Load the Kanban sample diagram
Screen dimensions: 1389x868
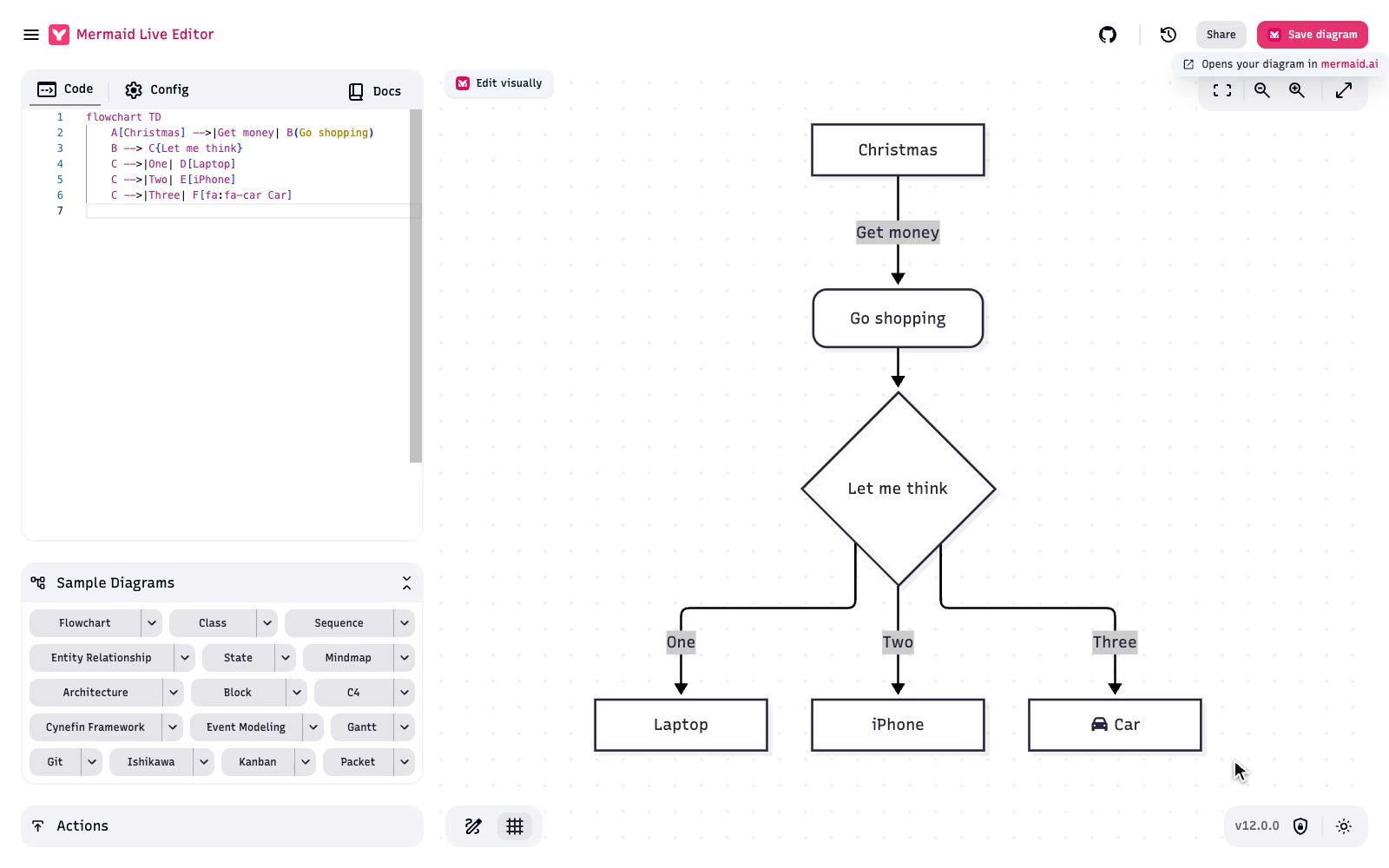click(258, 762)
